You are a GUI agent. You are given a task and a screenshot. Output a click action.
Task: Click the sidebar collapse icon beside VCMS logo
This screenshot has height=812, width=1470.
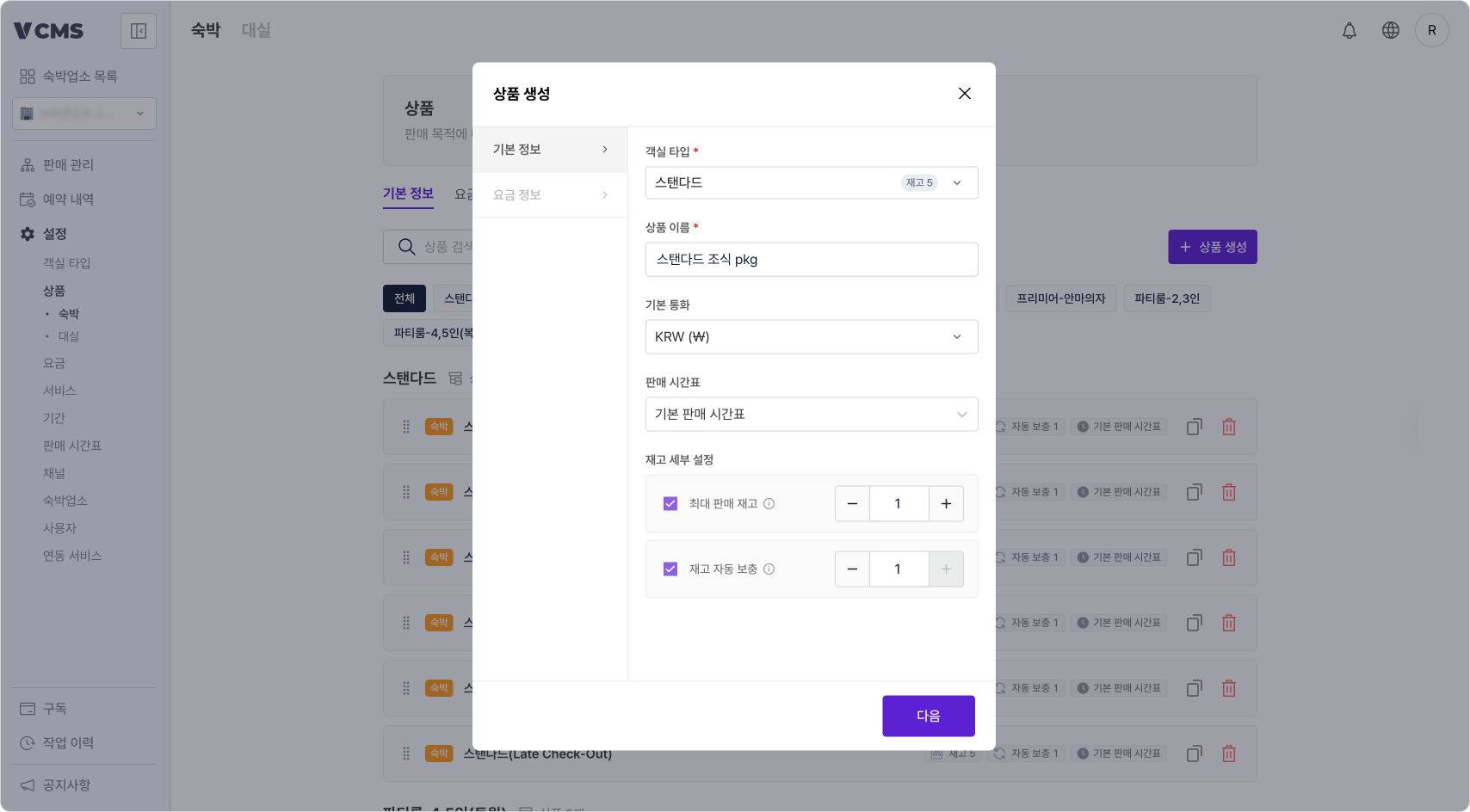(x=138, y=30)
